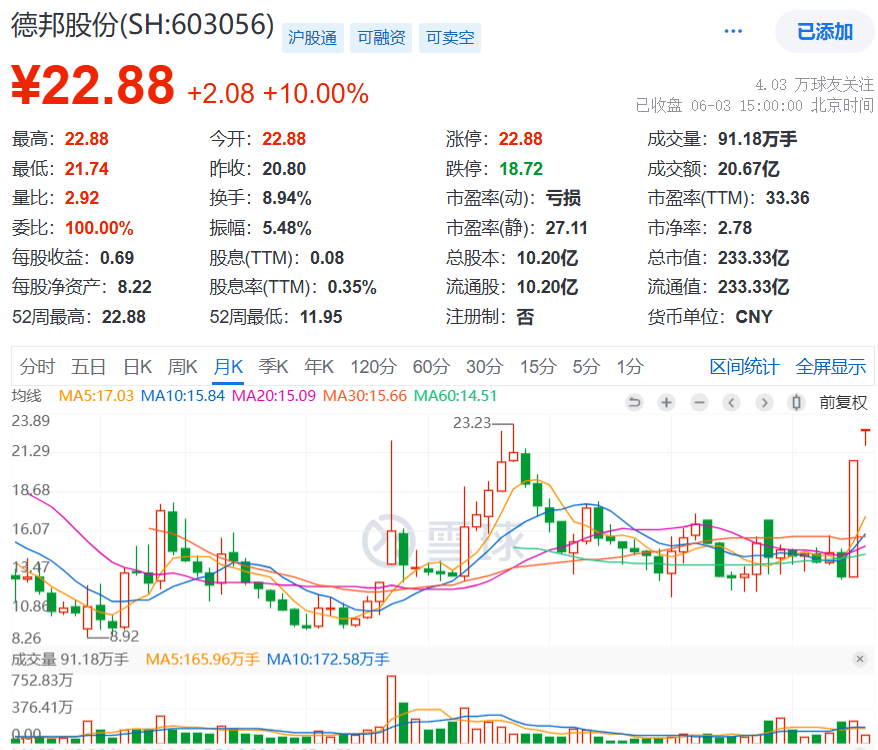Image resolution: width=878 pixels, height=750 pixels.
Task: Click the 成交量 91.18万手 volume label
Action: (70, 659)
